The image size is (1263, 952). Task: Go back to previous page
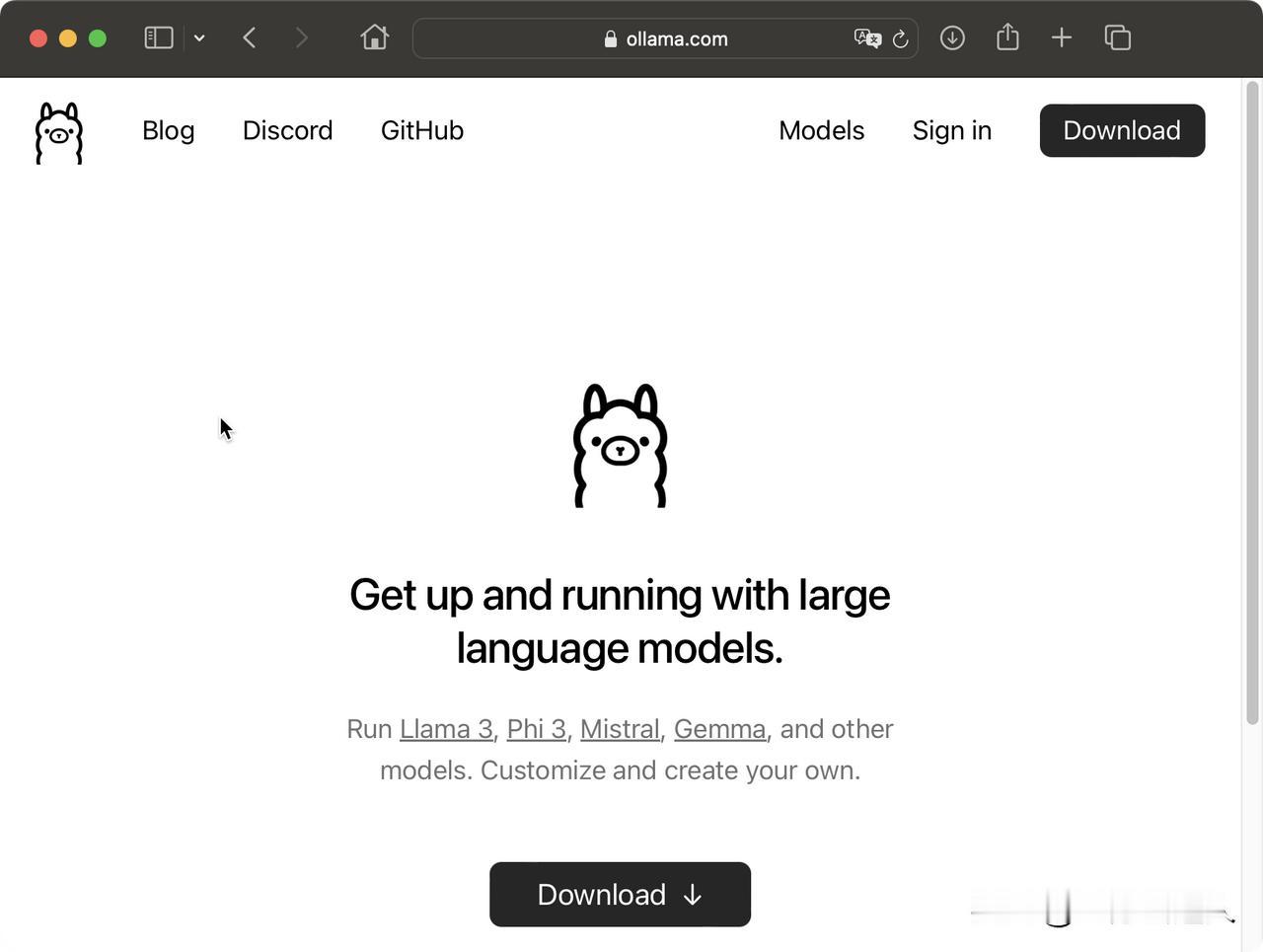point(250,38)
